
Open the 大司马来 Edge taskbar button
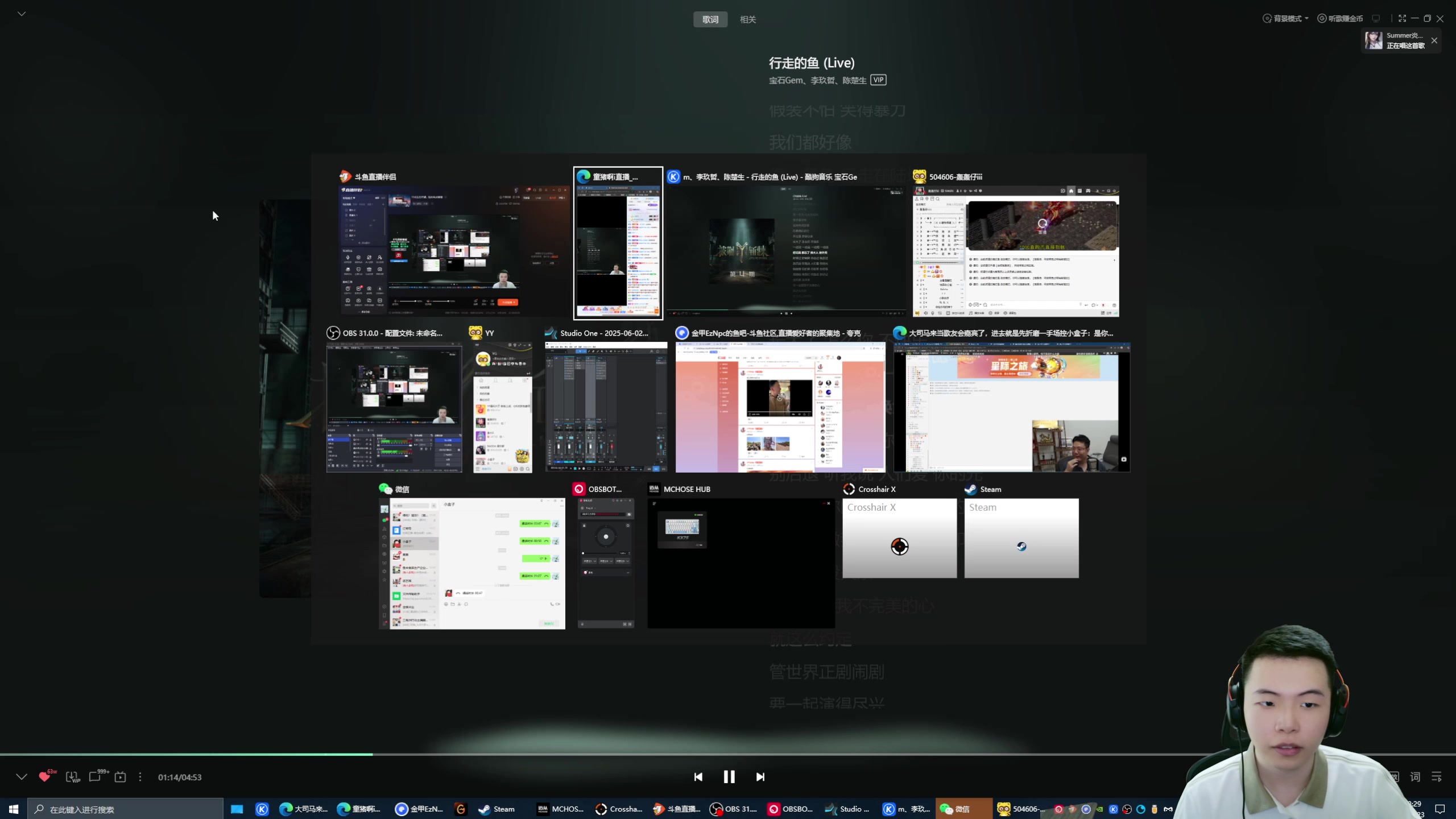click(303, 809)
